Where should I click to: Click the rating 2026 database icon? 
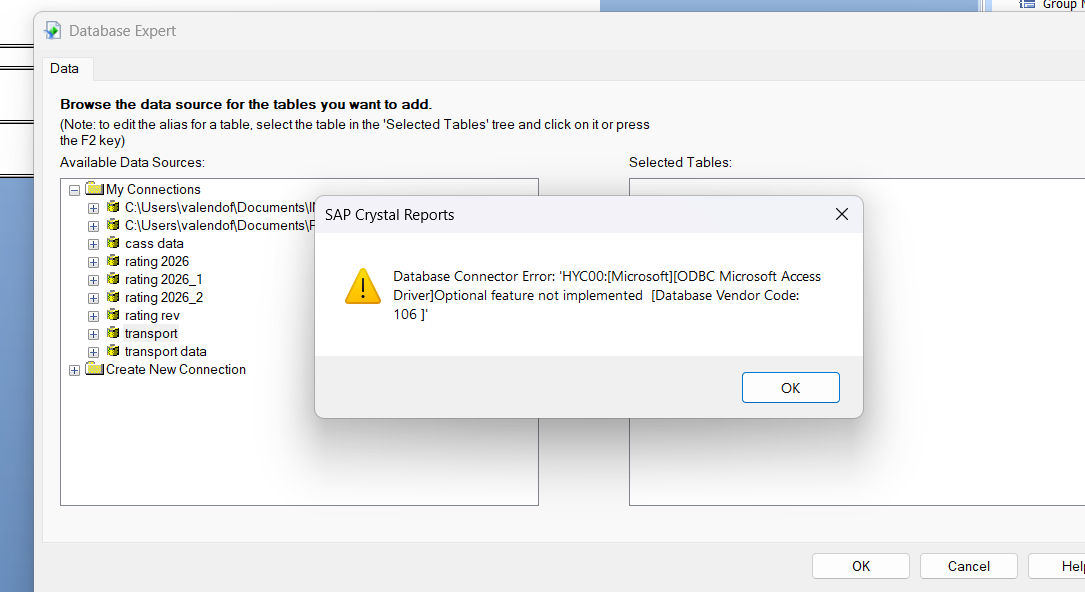(x=113, y=261)
